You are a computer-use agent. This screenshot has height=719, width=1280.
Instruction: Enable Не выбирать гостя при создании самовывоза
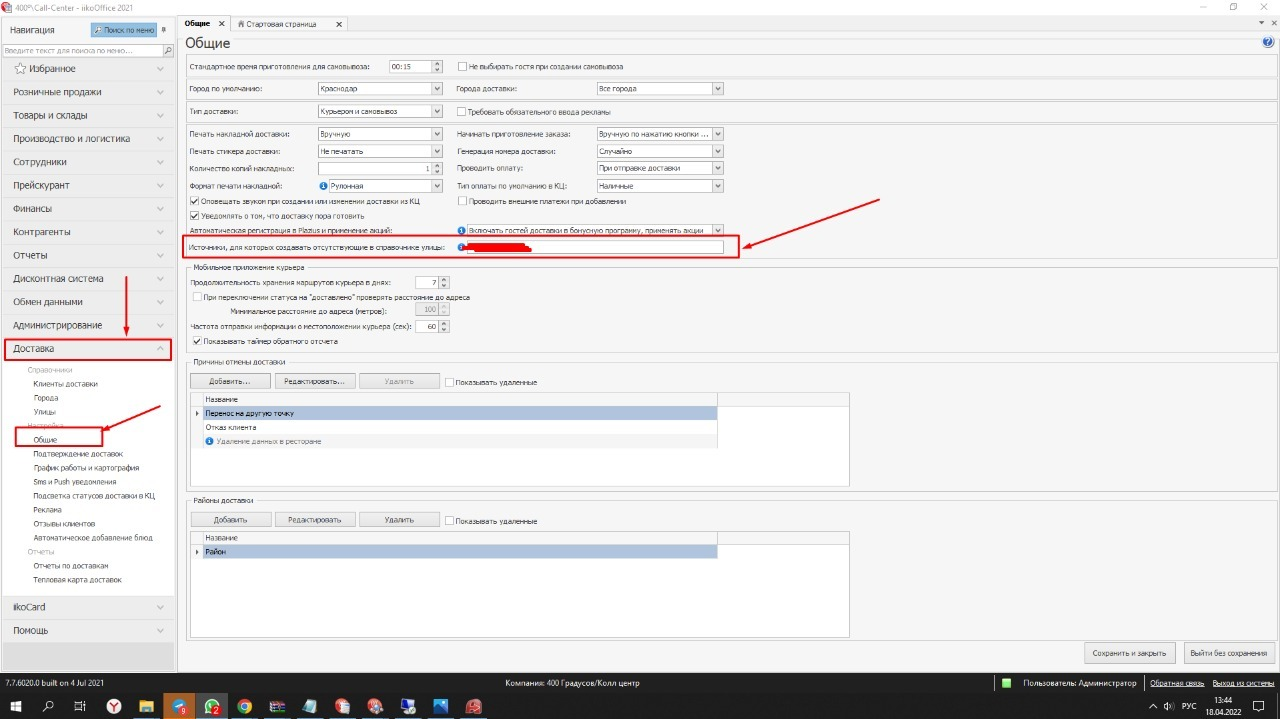(x=463, y=67)
